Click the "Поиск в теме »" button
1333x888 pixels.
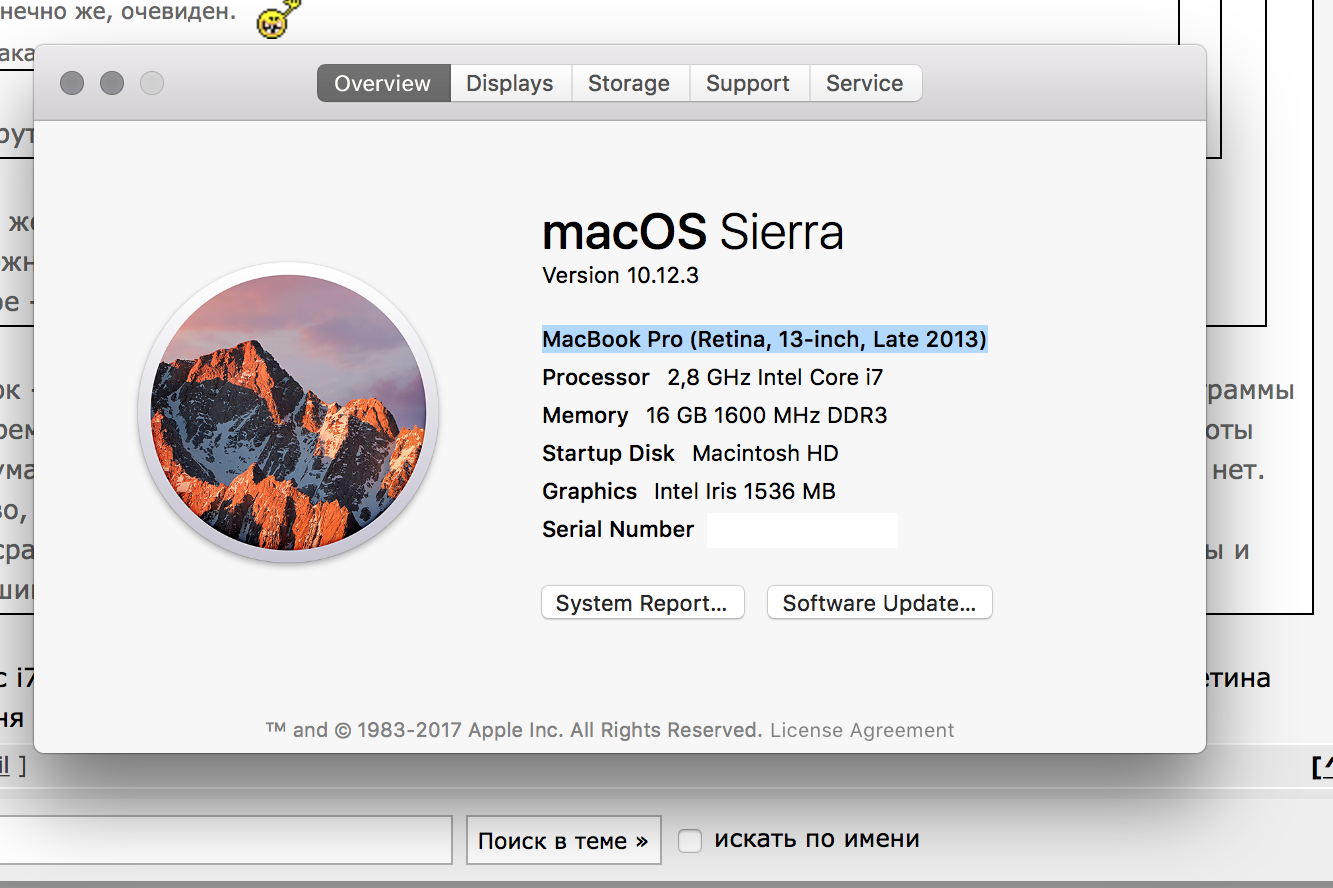564,840
